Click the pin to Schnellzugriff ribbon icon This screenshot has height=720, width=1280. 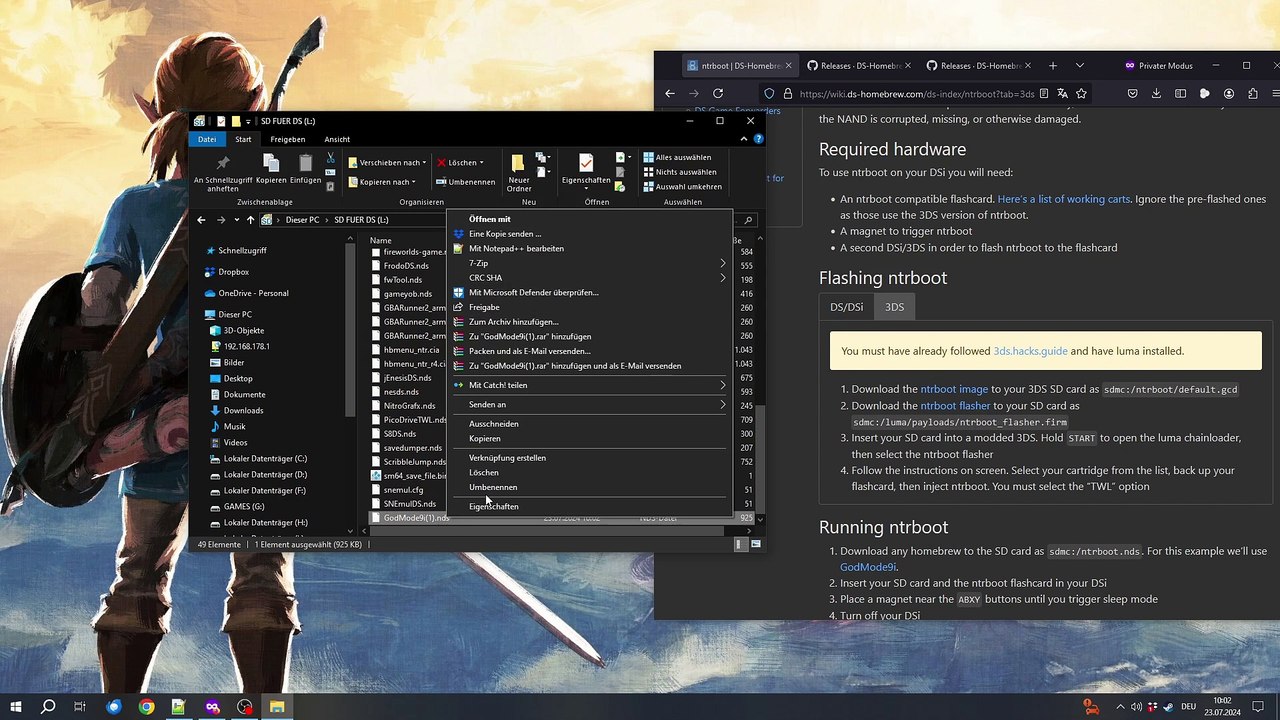click(x=222, y=163)
